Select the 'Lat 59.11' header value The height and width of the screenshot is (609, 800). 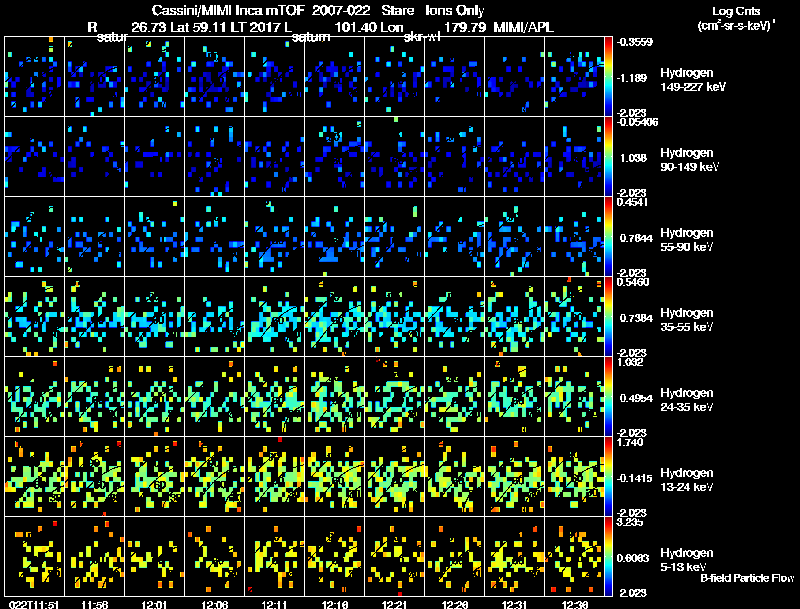199,27
